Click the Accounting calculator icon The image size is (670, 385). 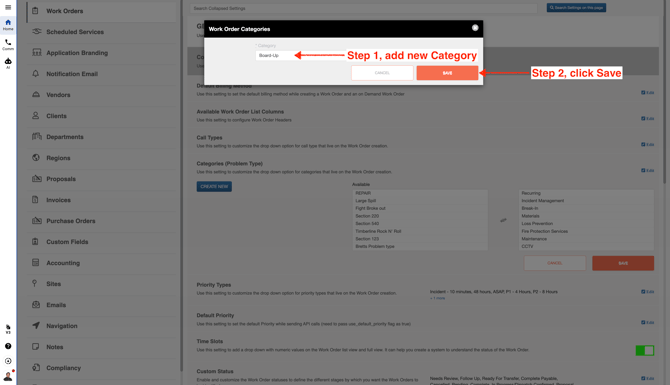pyautogui.click(x=35, y=262)
